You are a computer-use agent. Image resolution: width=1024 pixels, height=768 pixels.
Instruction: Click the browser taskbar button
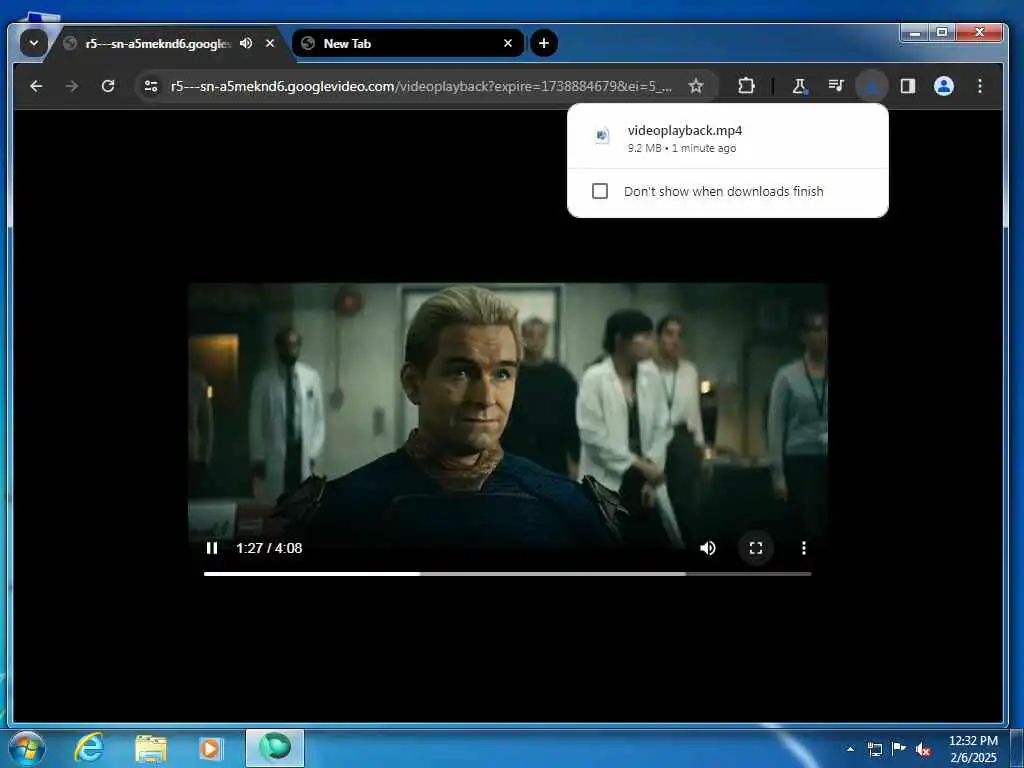tap(275, 748)
